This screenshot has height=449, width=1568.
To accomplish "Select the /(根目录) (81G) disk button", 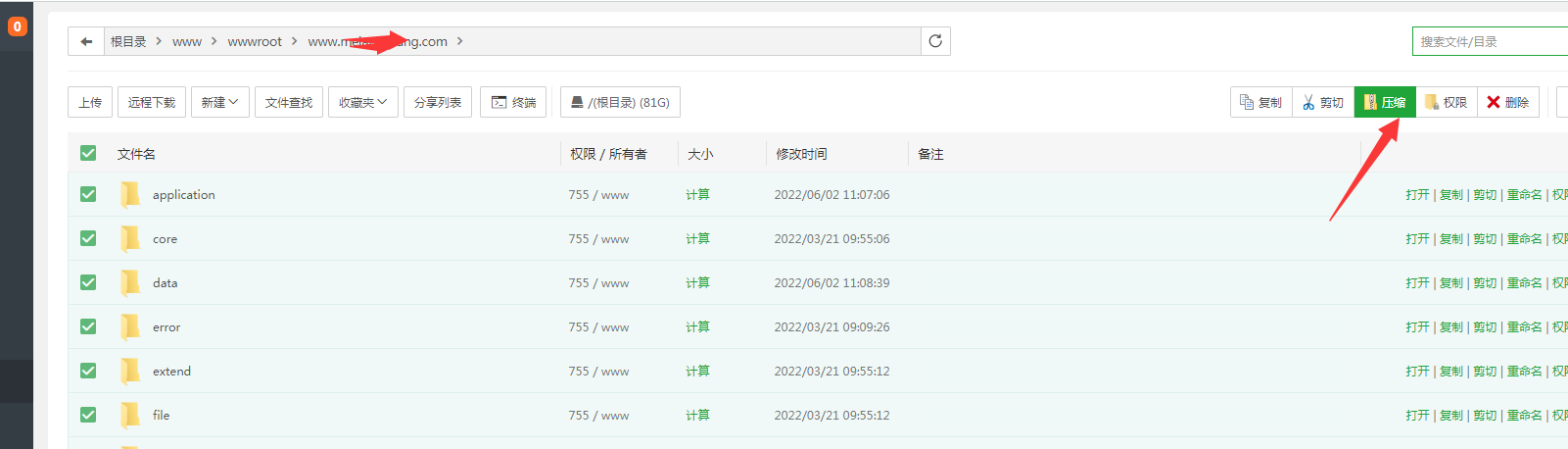I will click(620, 102).
